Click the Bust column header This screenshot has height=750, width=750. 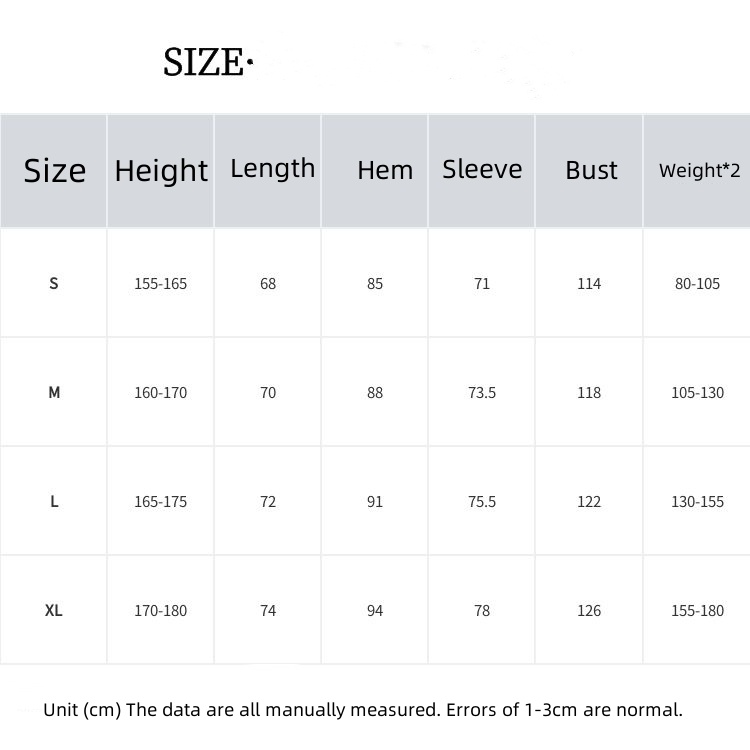[x=591, y=170]
